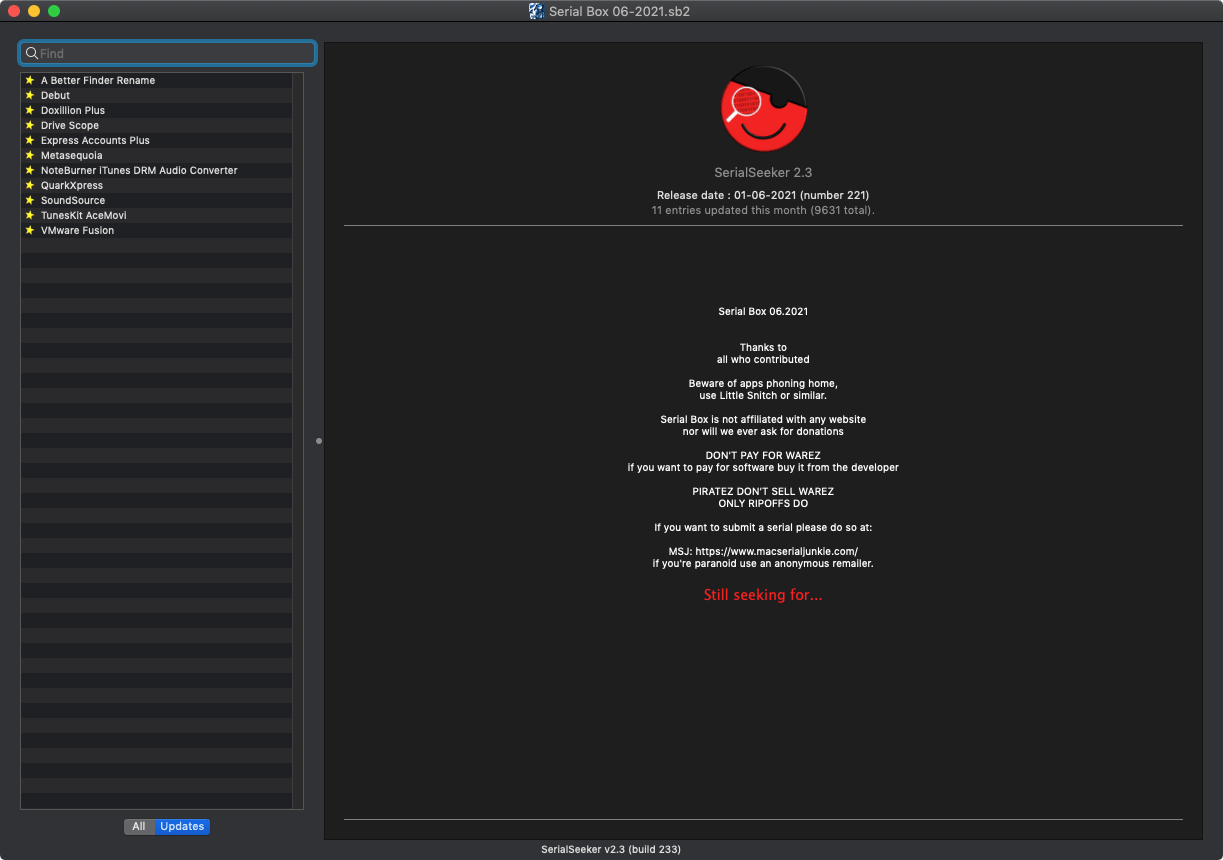Select NoteBurner iTunes DRM Audio Converter
Screen dimensions: 1223x860
click(139, 170)
